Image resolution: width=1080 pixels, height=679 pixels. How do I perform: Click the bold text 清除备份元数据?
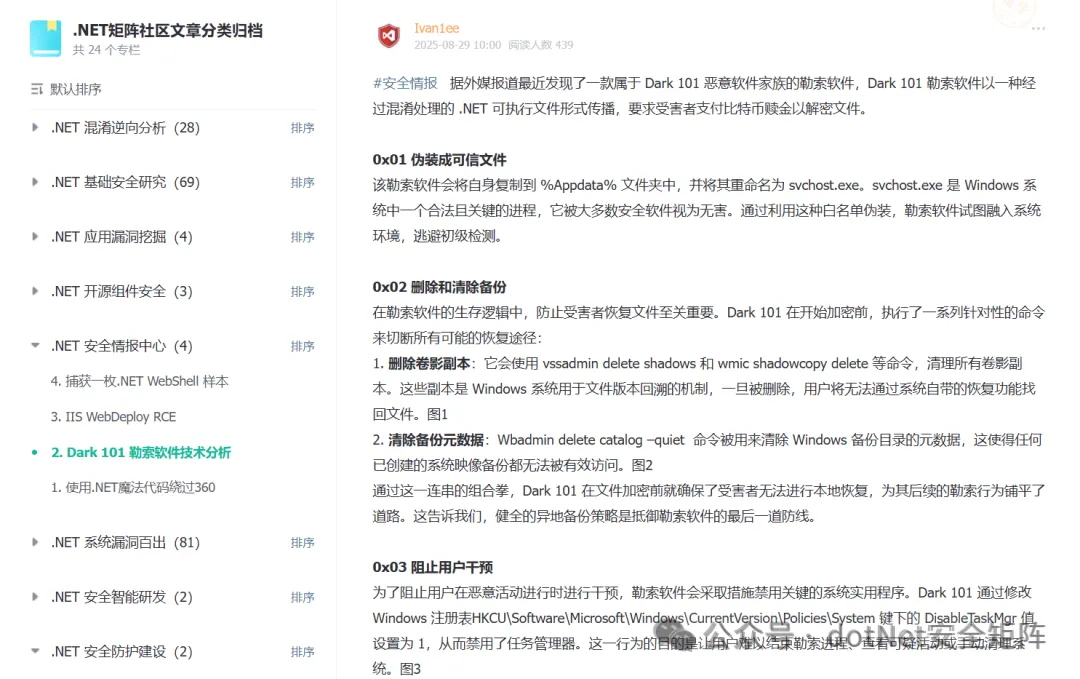(x=436, y=440)
